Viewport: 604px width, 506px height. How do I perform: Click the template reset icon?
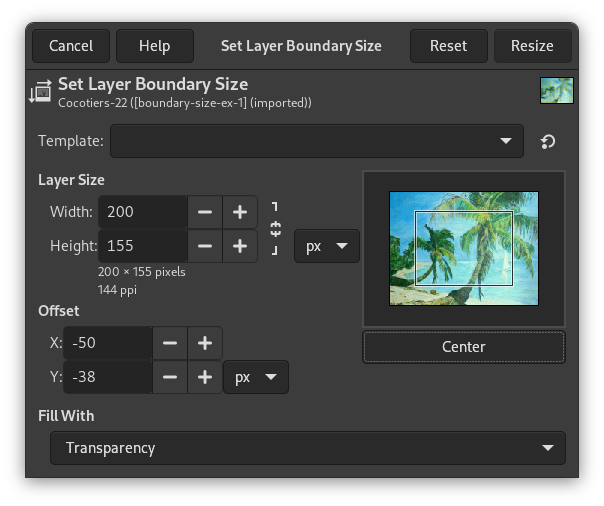548,141
